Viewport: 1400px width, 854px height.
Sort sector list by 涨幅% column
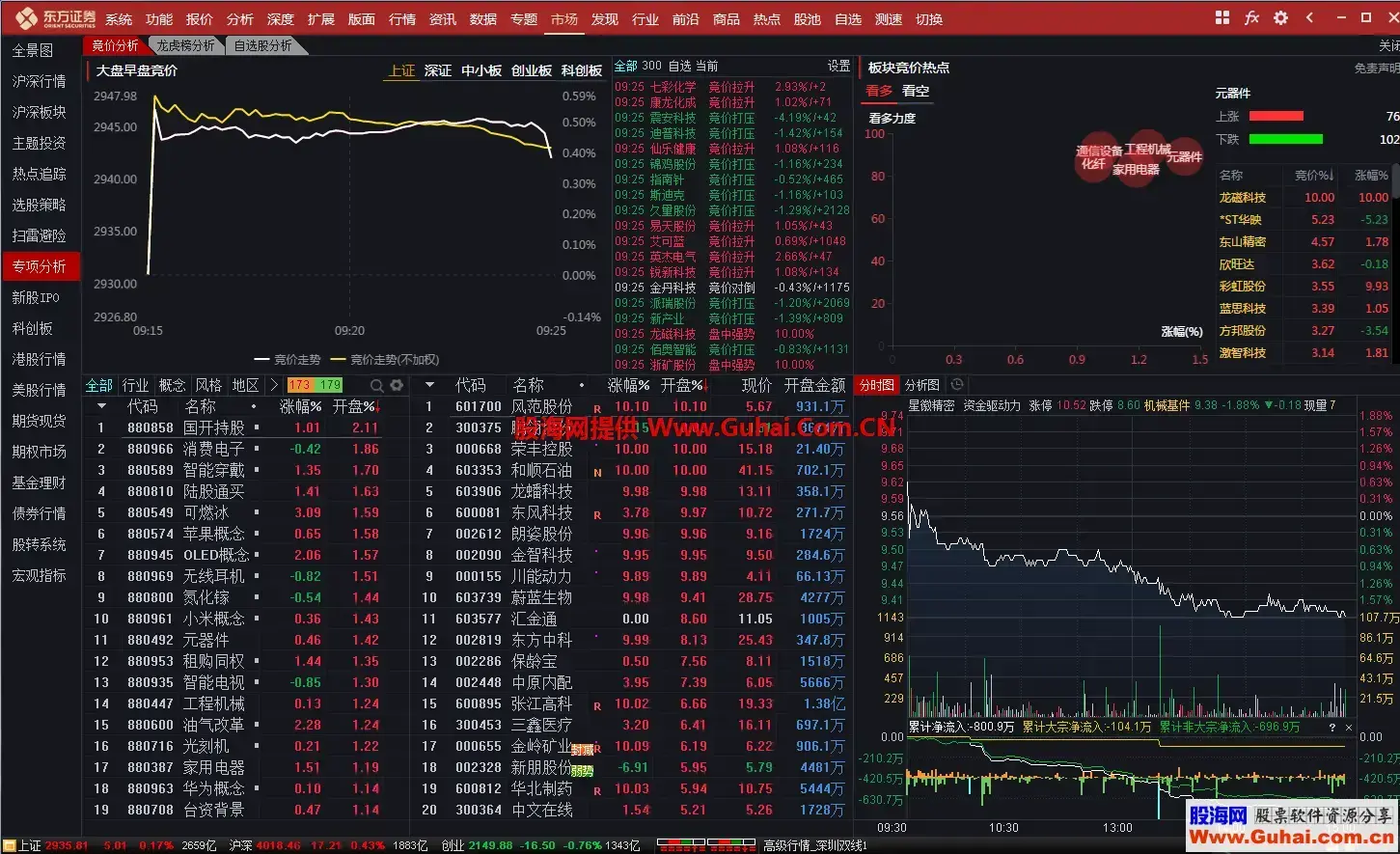pyautogui.click(x=301, y=406)
